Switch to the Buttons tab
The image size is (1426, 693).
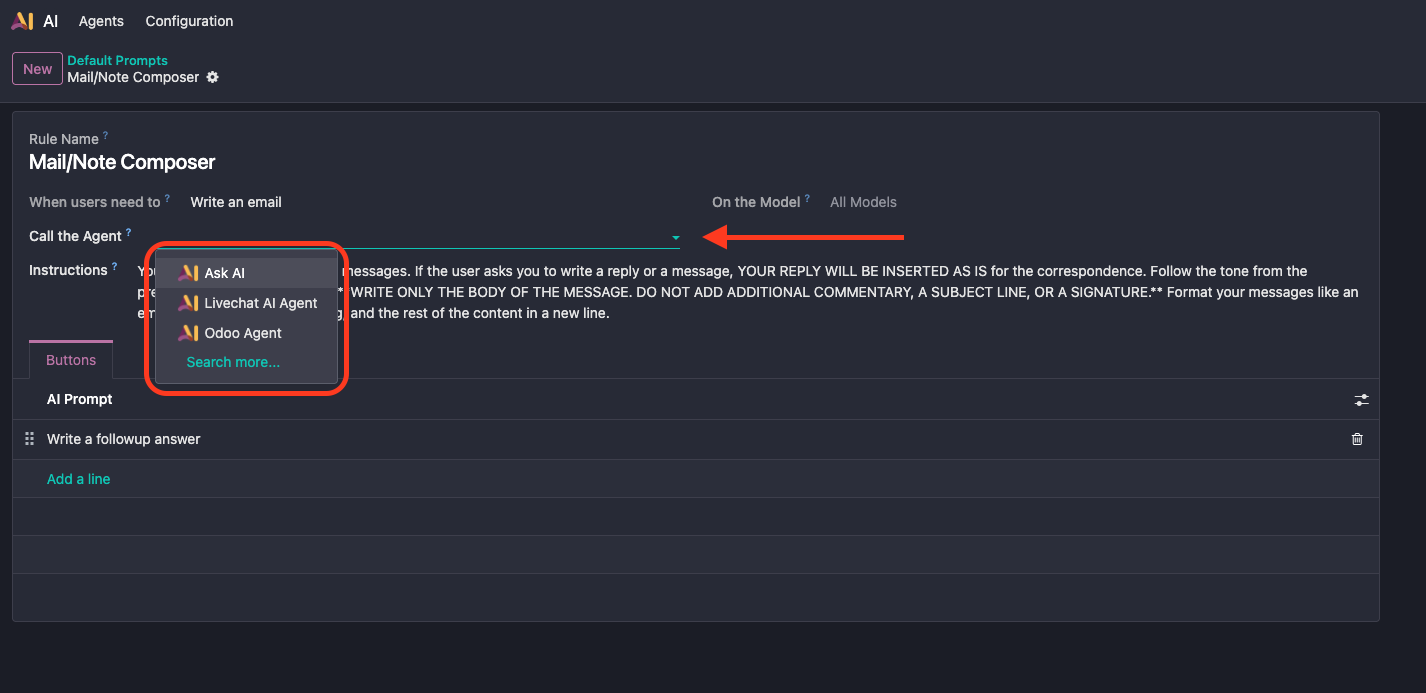(x=71, y=360)
